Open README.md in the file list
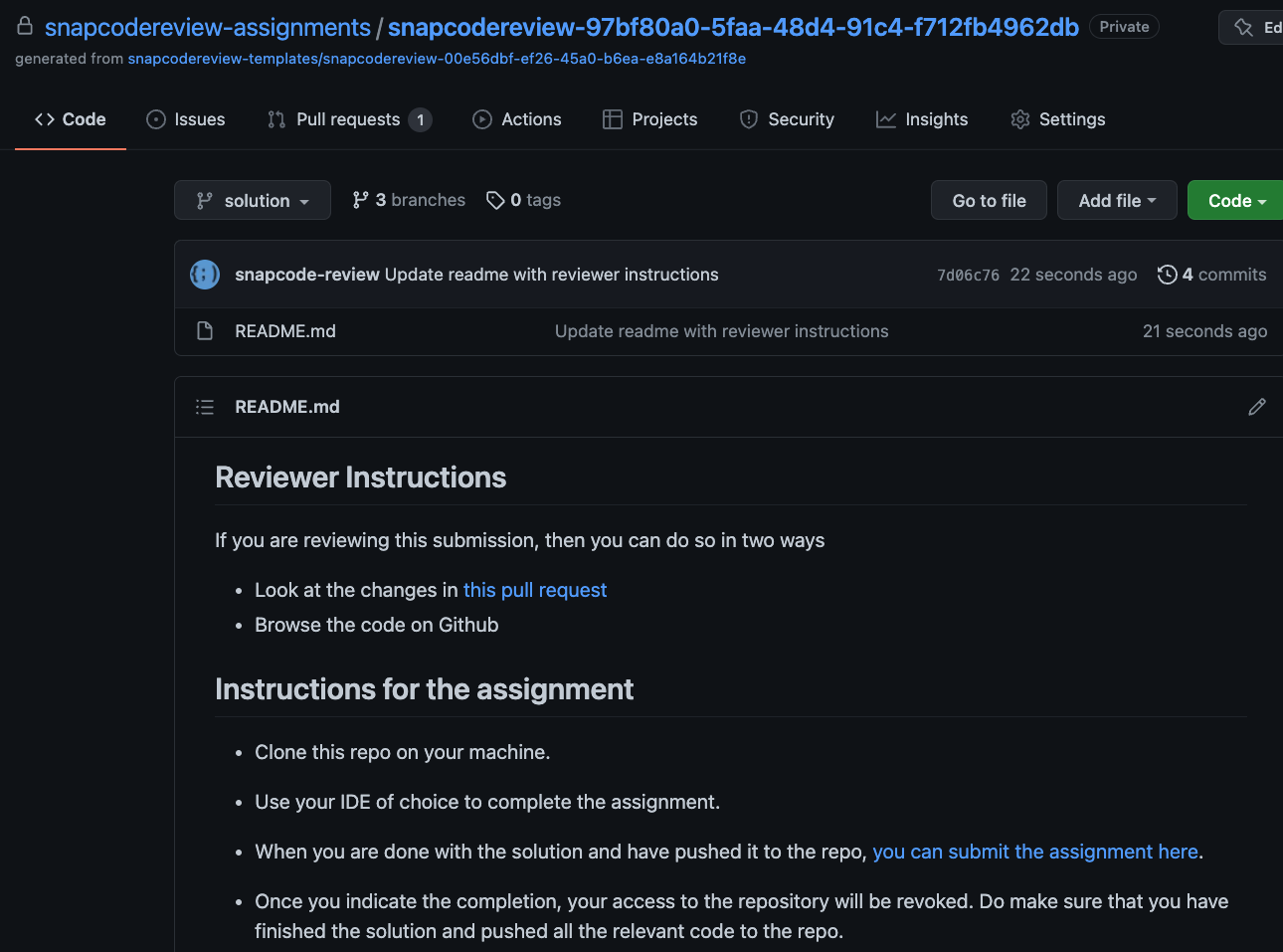This screenshot has width=1283, height=952. tap(285, 331)
